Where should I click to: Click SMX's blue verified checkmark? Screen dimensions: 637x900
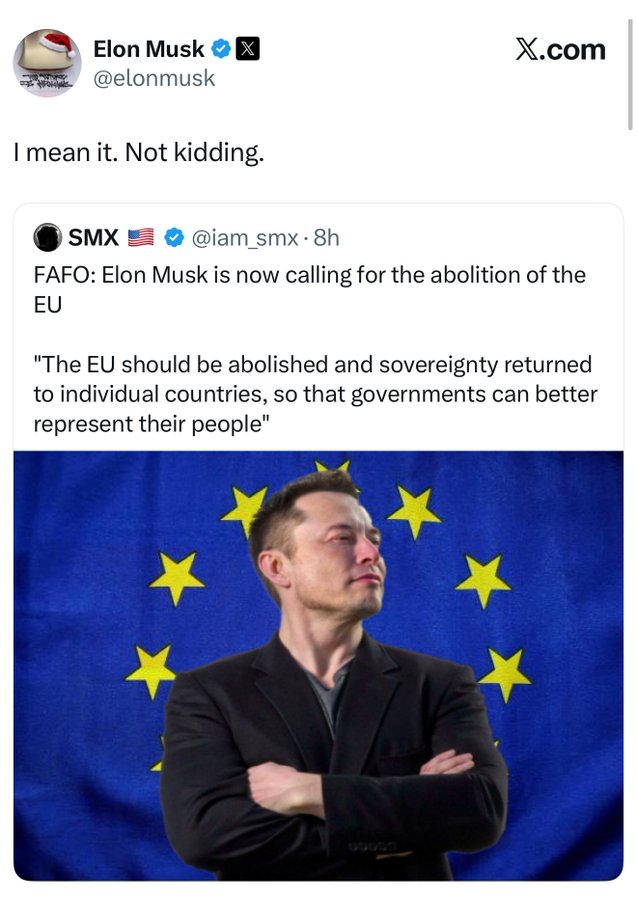coord(173,238)
